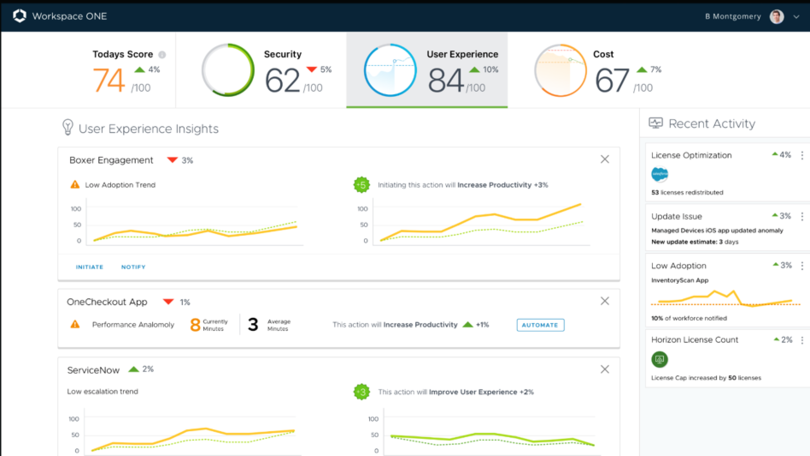Click the ServiceNow green up arrow

tap(134, 369)
